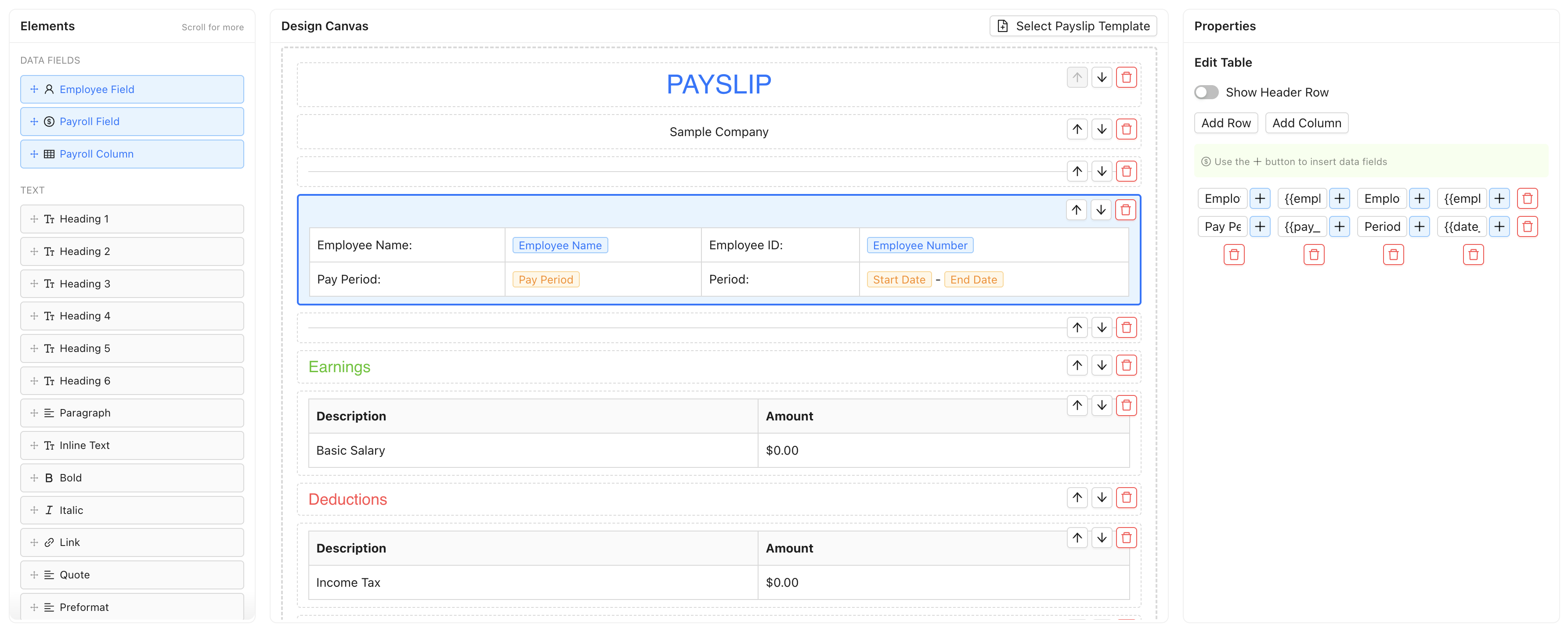The height and width of the screenshot is (639, 1568).
Task: Add Employee Field using its plus icon
Action: click(x=34, y=89)
